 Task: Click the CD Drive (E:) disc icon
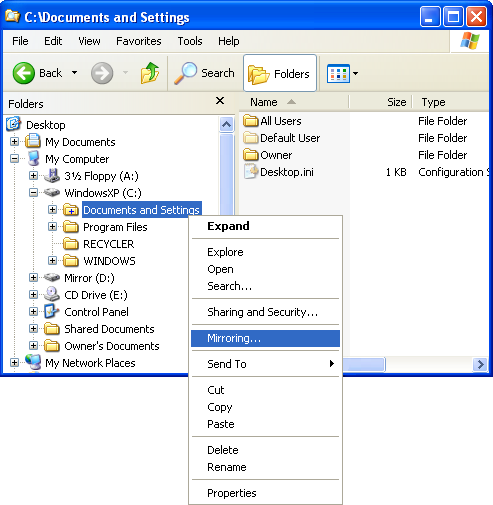coord(52,294)
